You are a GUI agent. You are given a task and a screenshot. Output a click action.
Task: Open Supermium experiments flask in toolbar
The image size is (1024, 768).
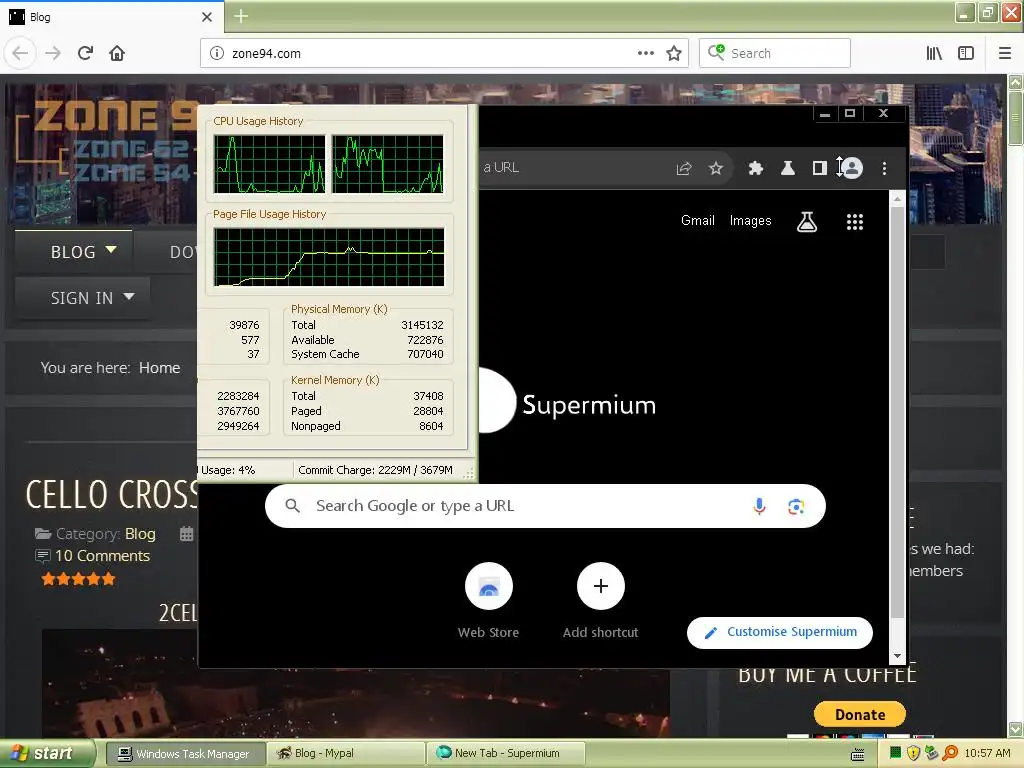point(788,168)
